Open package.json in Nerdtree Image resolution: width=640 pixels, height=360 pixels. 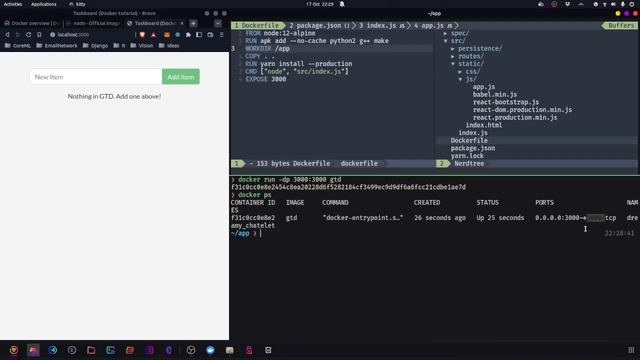pyautogui.click(x=473, y=148)
